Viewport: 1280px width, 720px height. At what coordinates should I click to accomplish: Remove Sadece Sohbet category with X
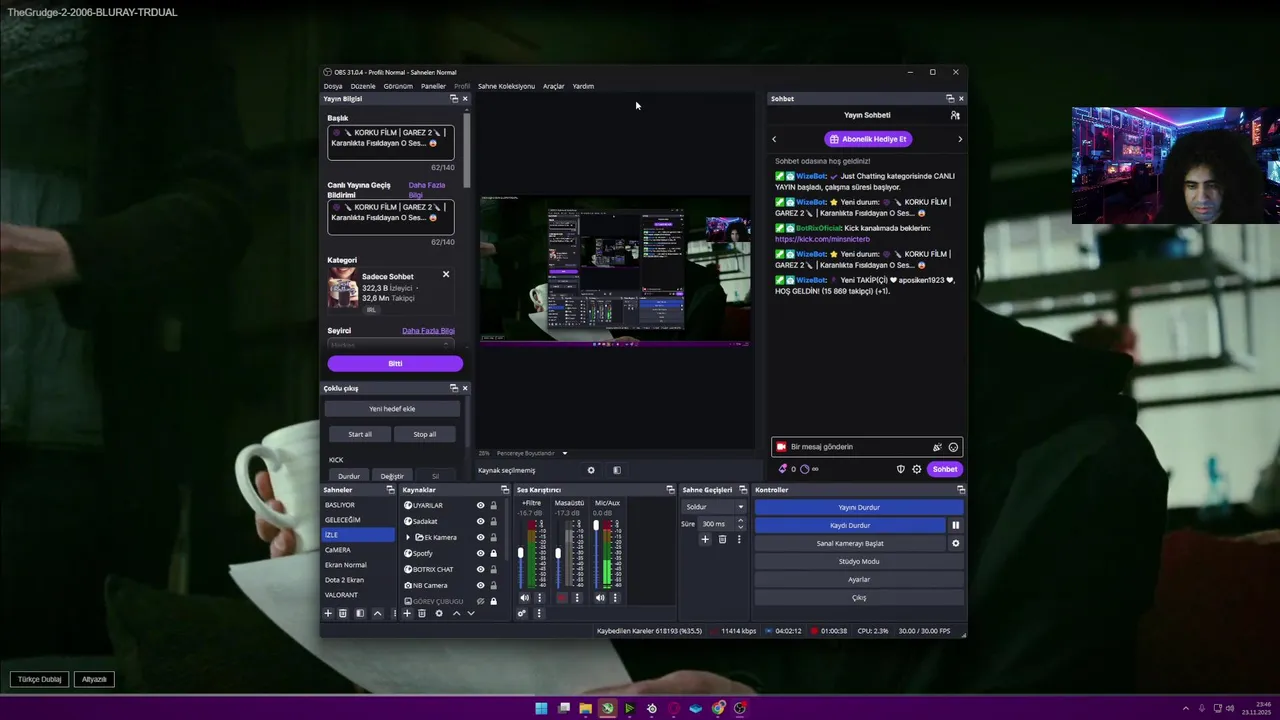pyautogui.click(x=446, y=274)
